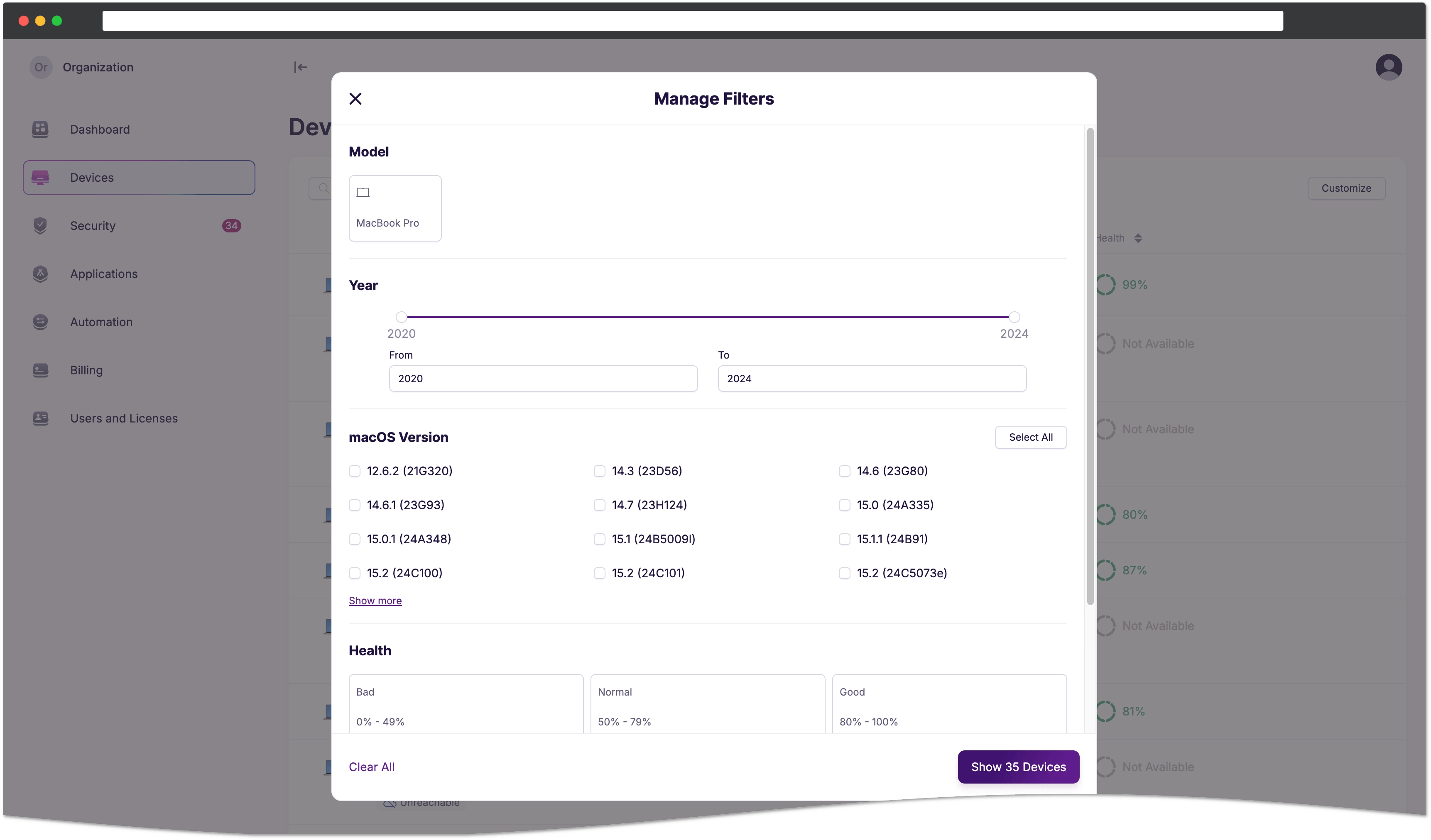
Task: Click the 2020 year slider handle
Action: point(402,317)
